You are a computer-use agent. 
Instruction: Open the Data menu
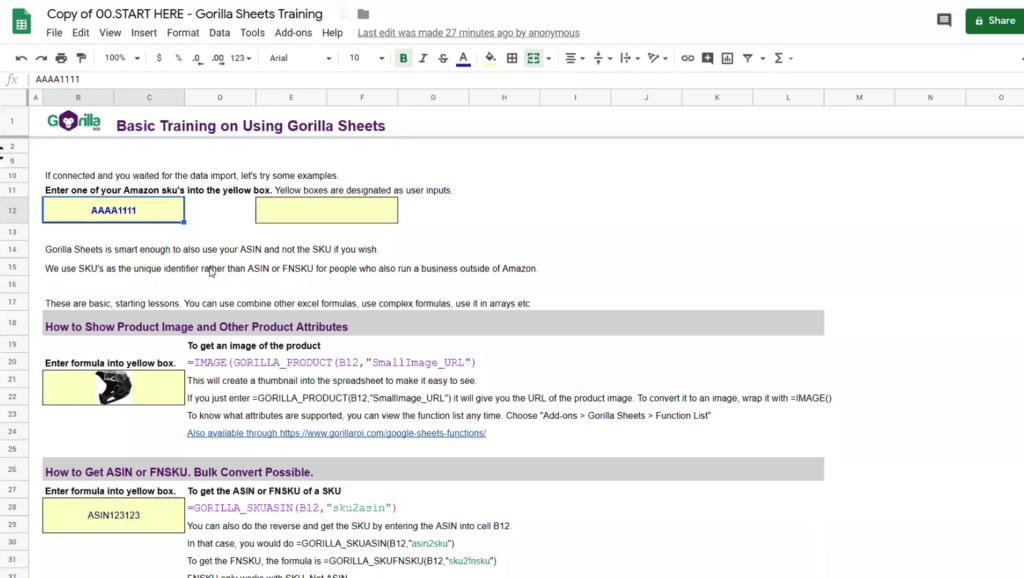219,33
